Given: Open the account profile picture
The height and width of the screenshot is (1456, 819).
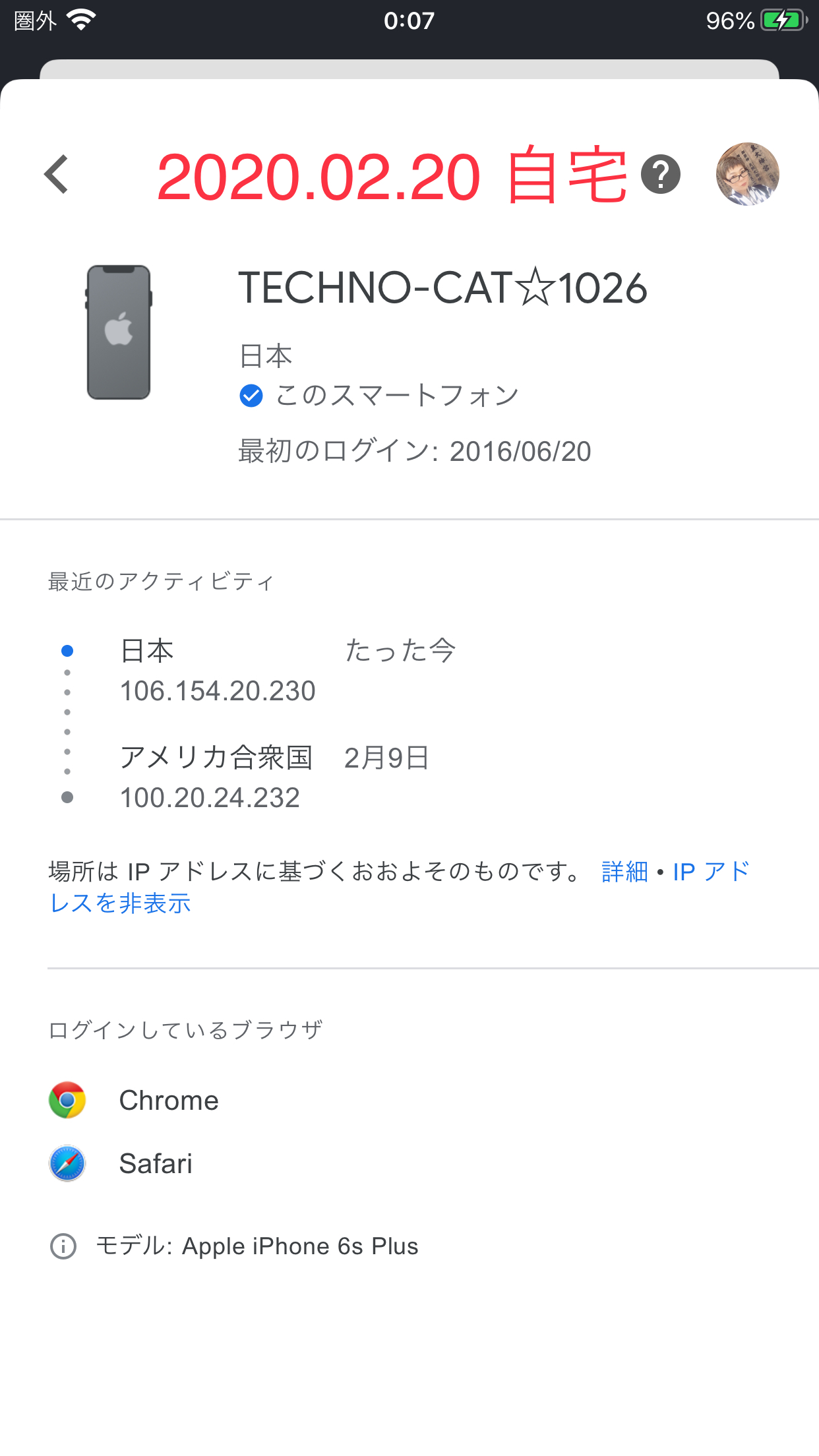Looking at the screenshot, I should (747, 174).
